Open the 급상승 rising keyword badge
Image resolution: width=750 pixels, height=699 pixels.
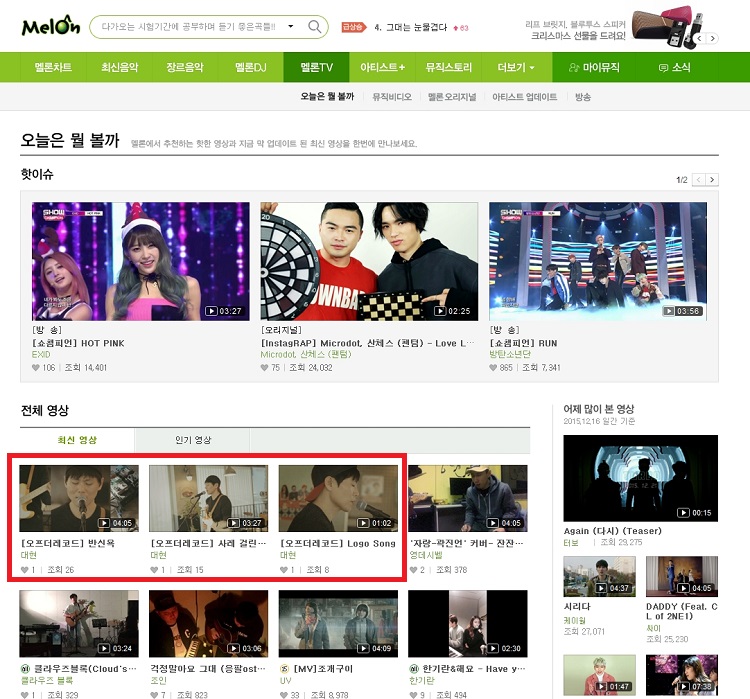(x=353, y=27)
